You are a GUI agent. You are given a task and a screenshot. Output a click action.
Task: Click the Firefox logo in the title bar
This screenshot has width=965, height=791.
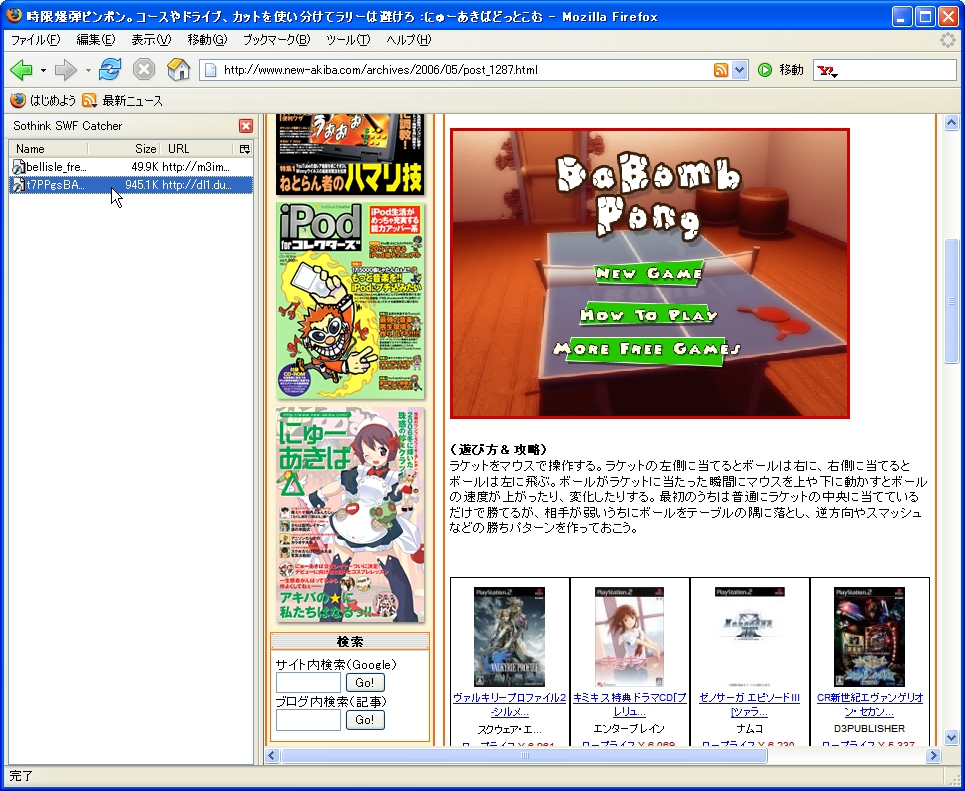(14, 15)
